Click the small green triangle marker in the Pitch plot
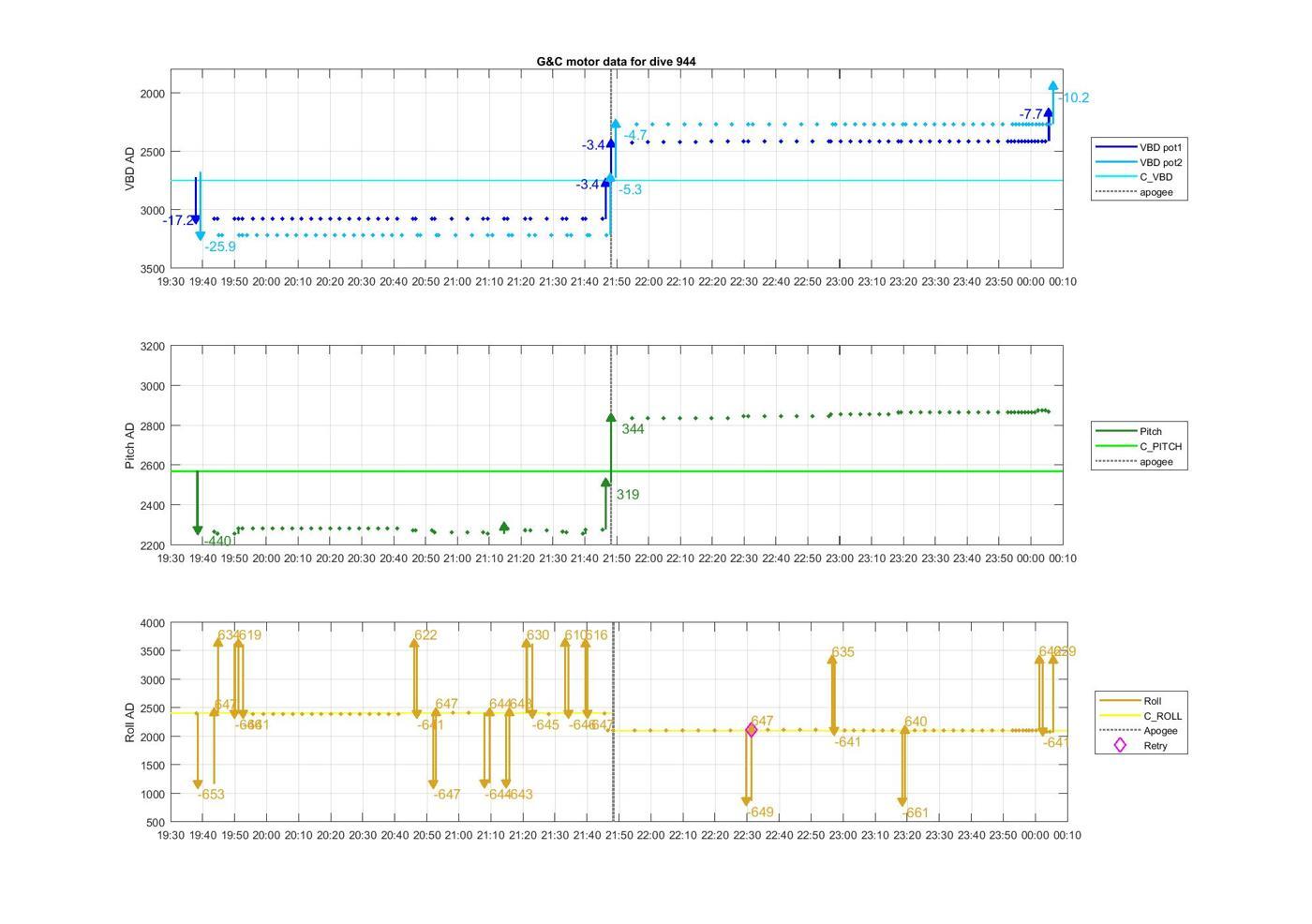Viewport: 1312px width, 924px height. [504, 528]
